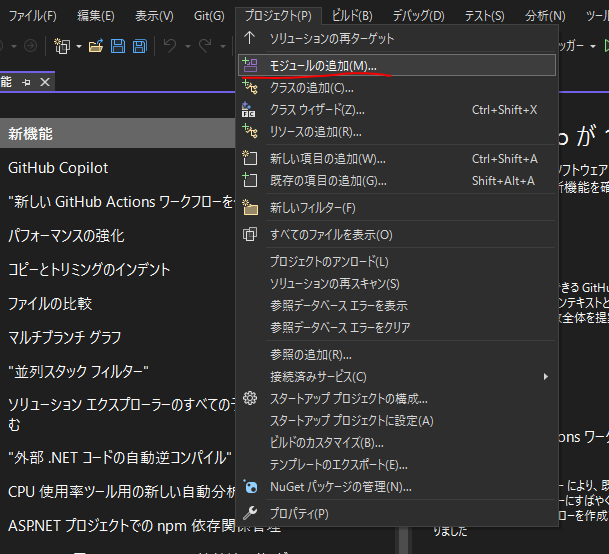Click the Navigate Forward arrow icon
Screen dimensions: 609x554
point(30,46)
